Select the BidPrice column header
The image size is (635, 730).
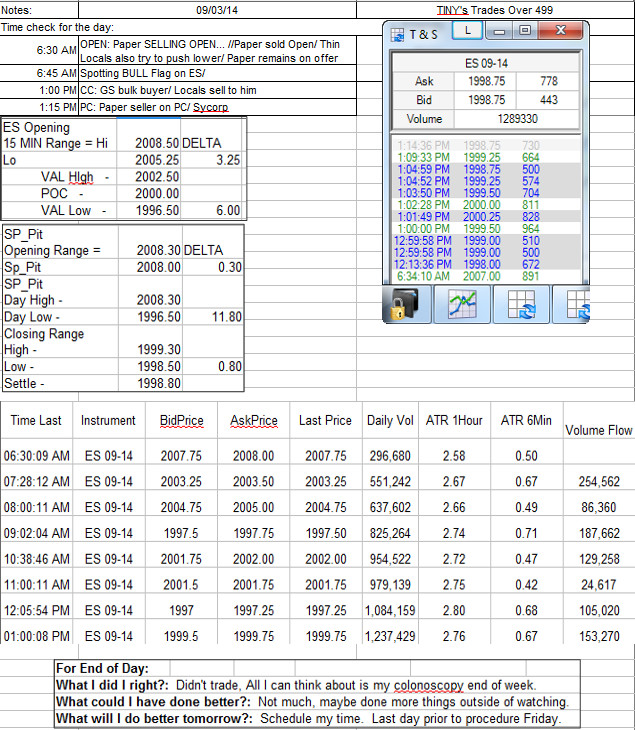(x=181, y=420)
